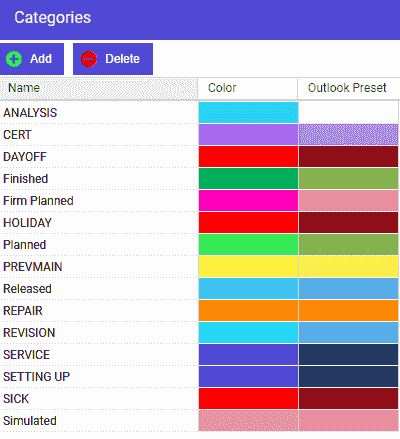Open the Outlook Preset swatch for Simulated
Viewport: 400px width, 439px height.
[x=348, y=421]
